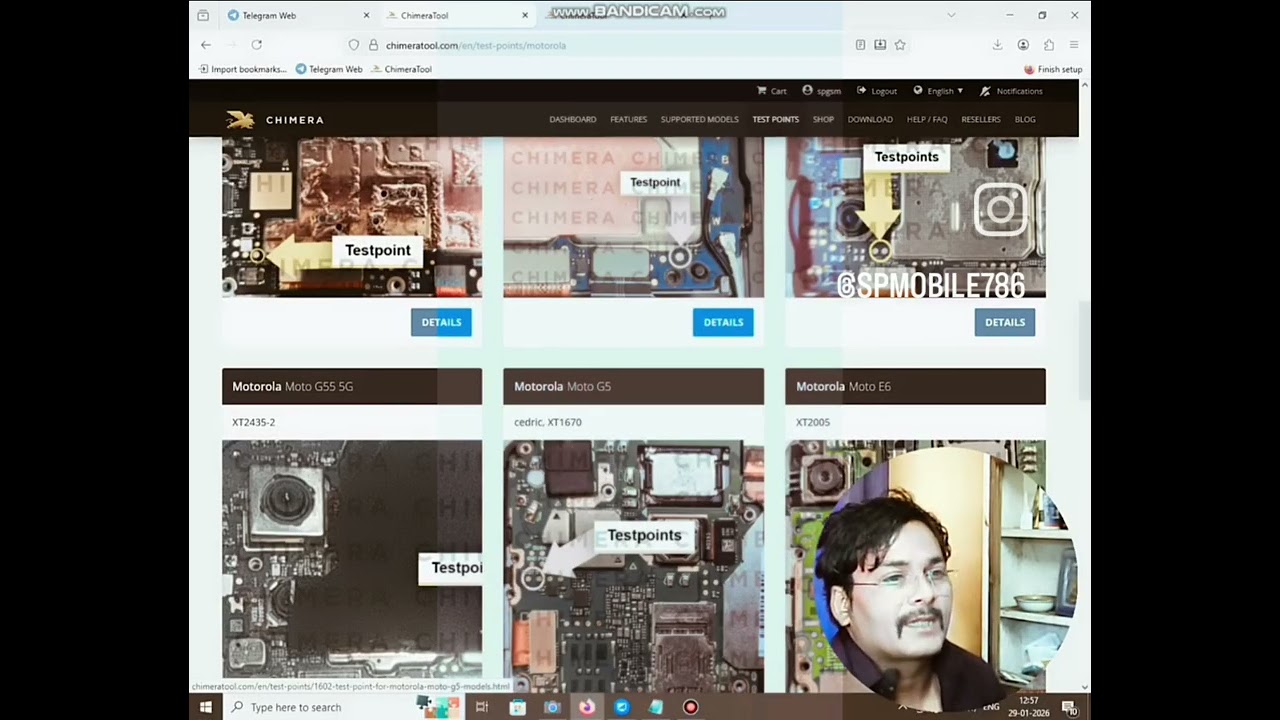Click DETAILS under the right testpoint card
This screenshot has width=1280, height=720.
click(x=1005, y=322)
